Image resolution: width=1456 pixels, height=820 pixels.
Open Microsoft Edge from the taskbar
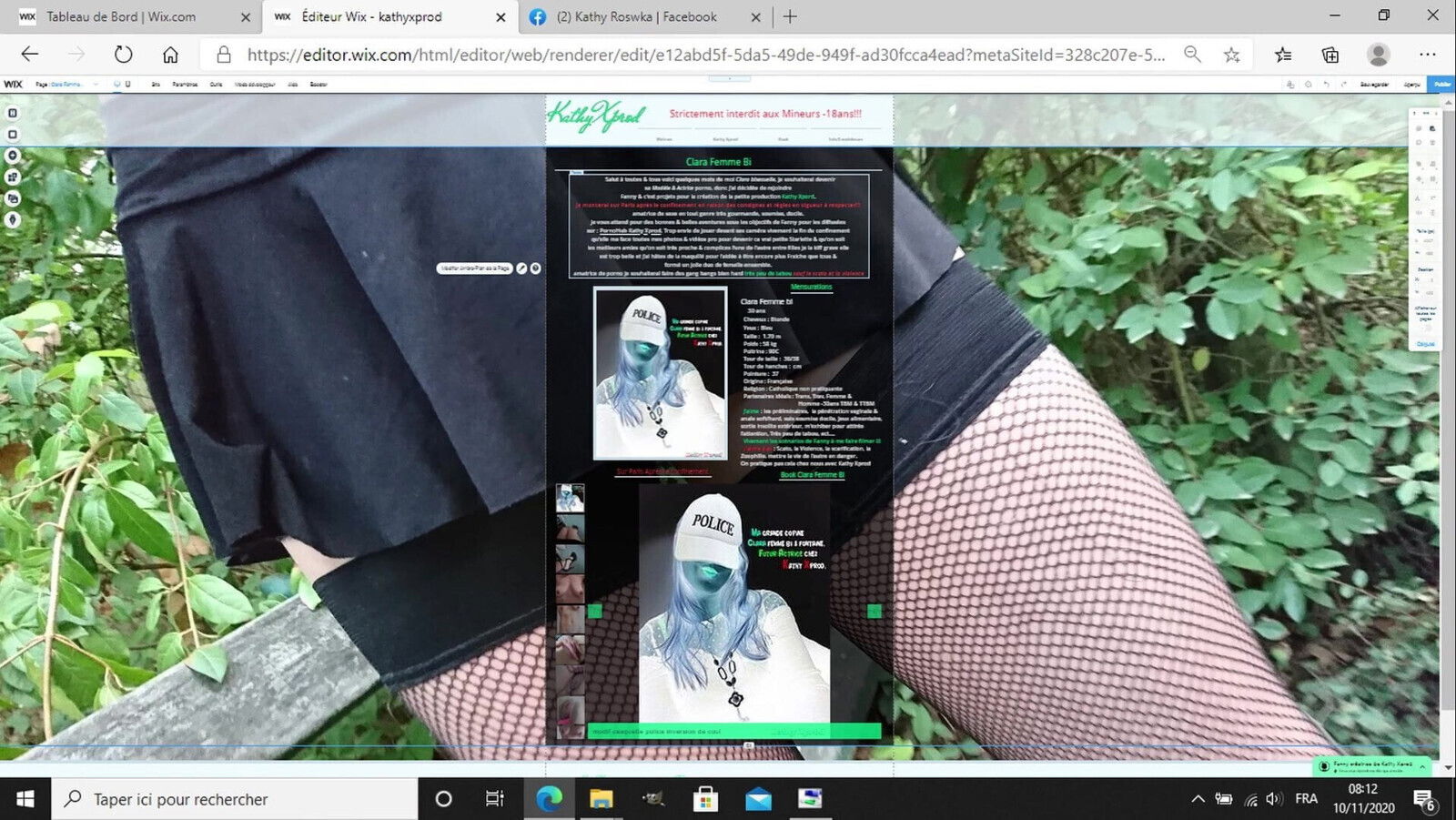pyautogui.click(x=549, y=799)
